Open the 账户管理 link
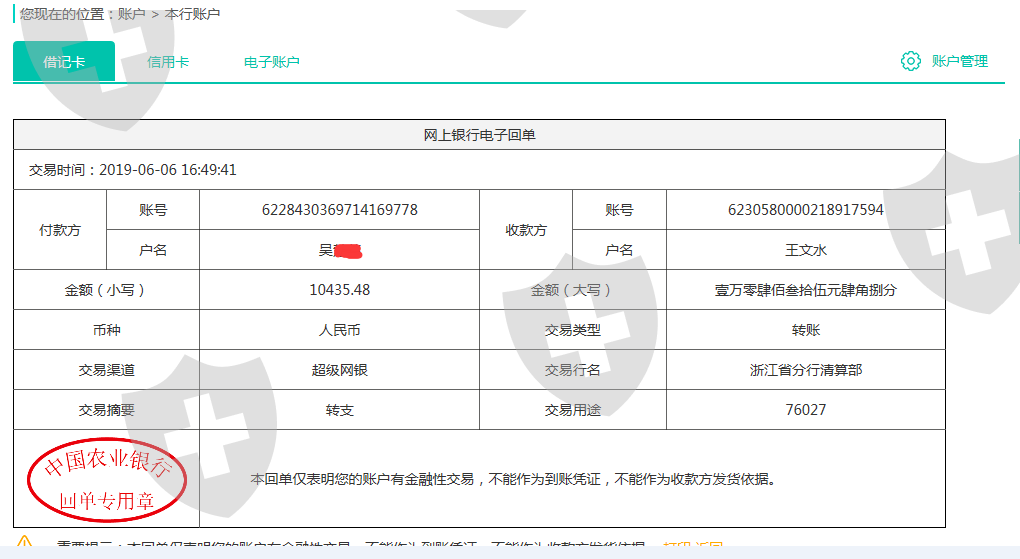This screenshot has height=559, width=1020. click(960, 61)
